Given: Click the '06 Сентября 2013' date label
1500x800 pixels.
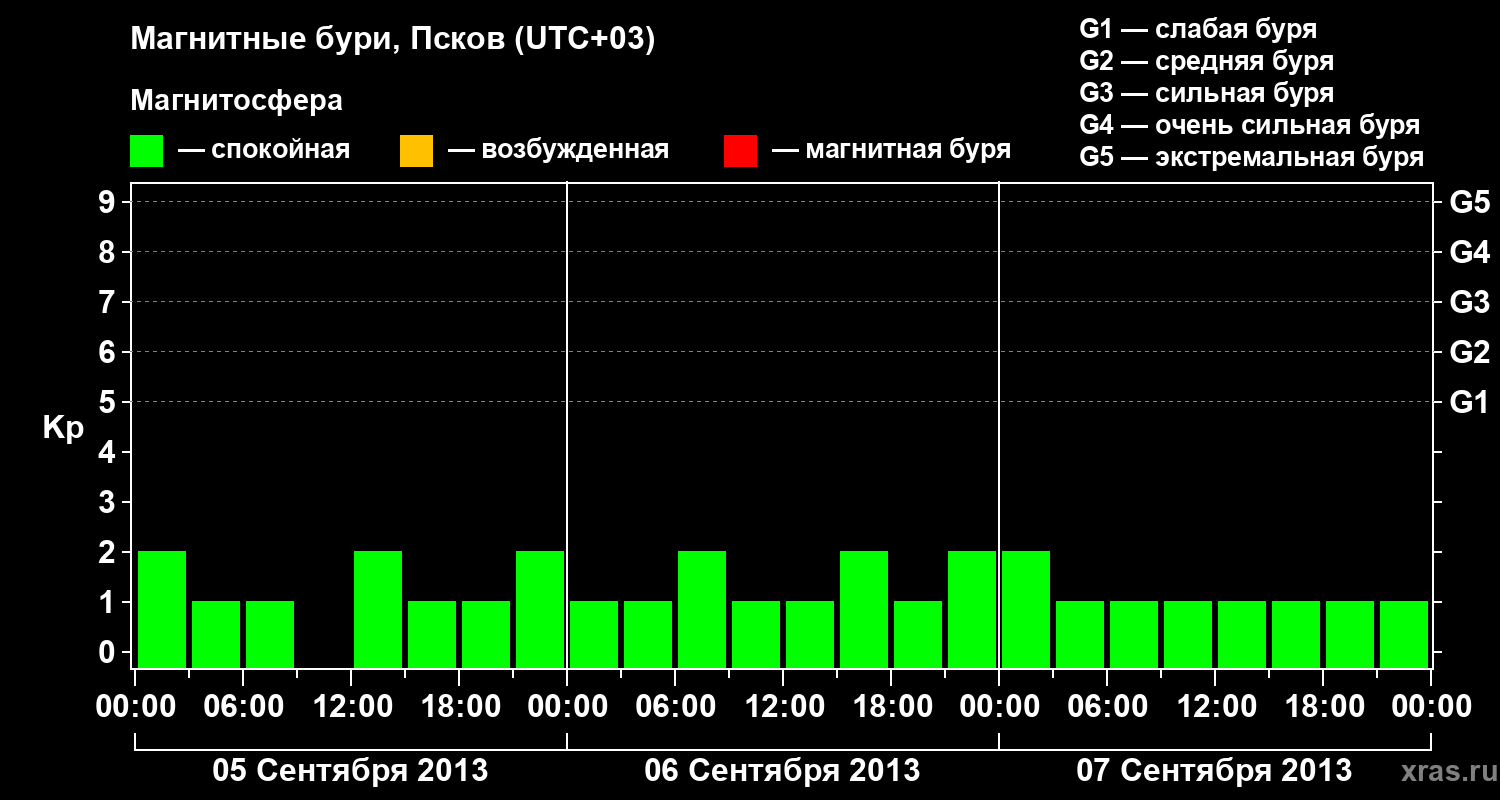Looking at the screenshot, I should click(782, 770).
